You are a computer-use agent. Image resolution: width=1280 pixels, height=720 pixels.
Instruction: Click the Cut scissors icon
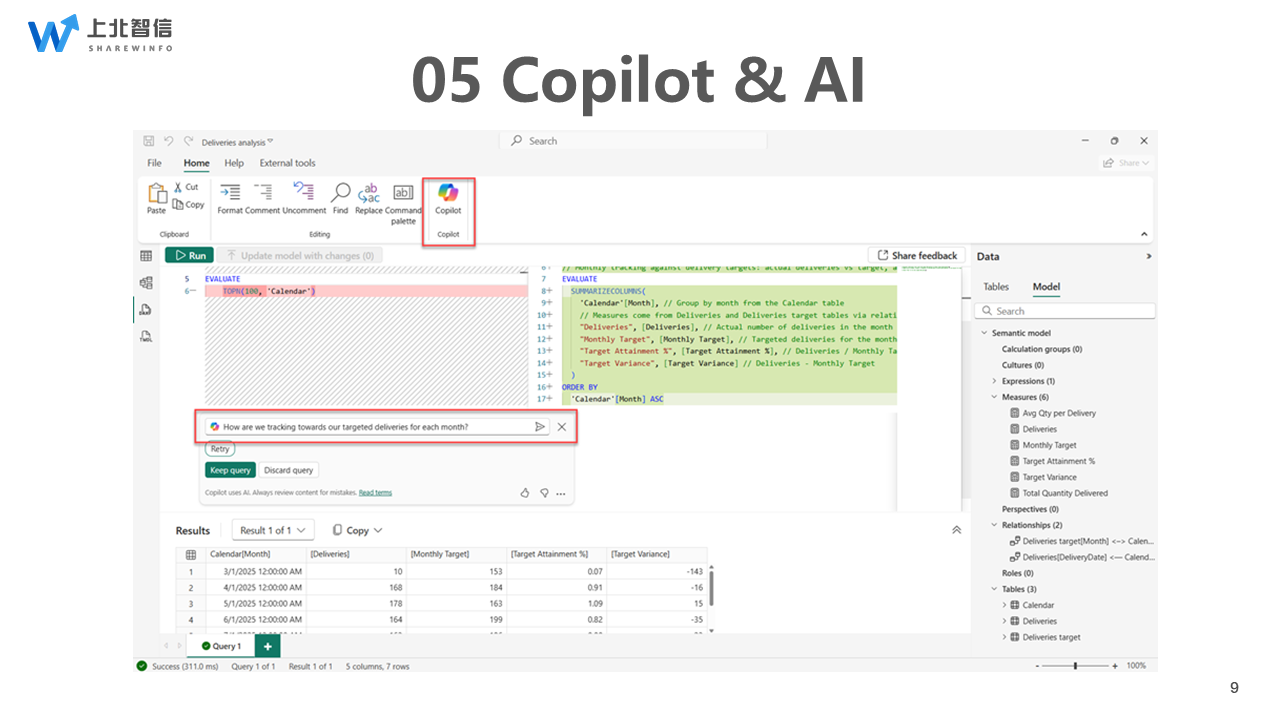coord(178,187)
